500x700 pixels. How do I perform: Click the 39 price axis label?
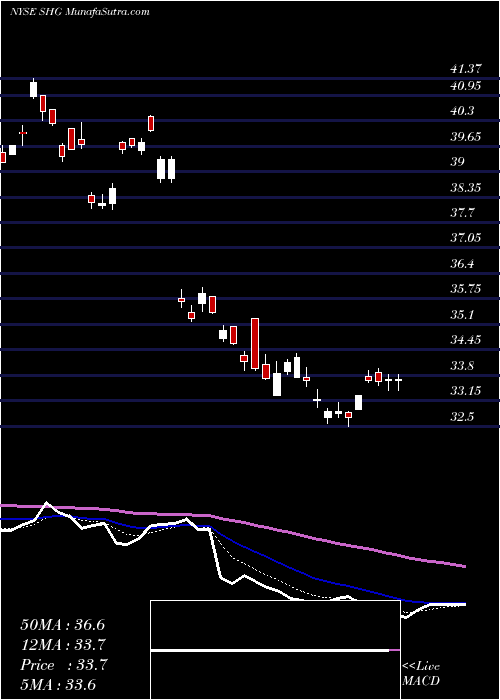(x=458, y=162)
